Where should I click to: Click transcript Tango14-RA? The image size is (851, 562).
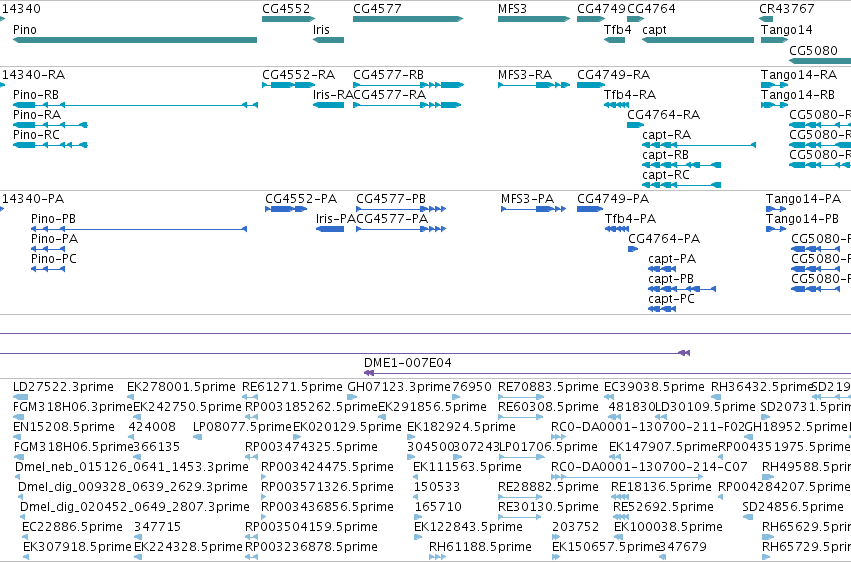point(774,85)
